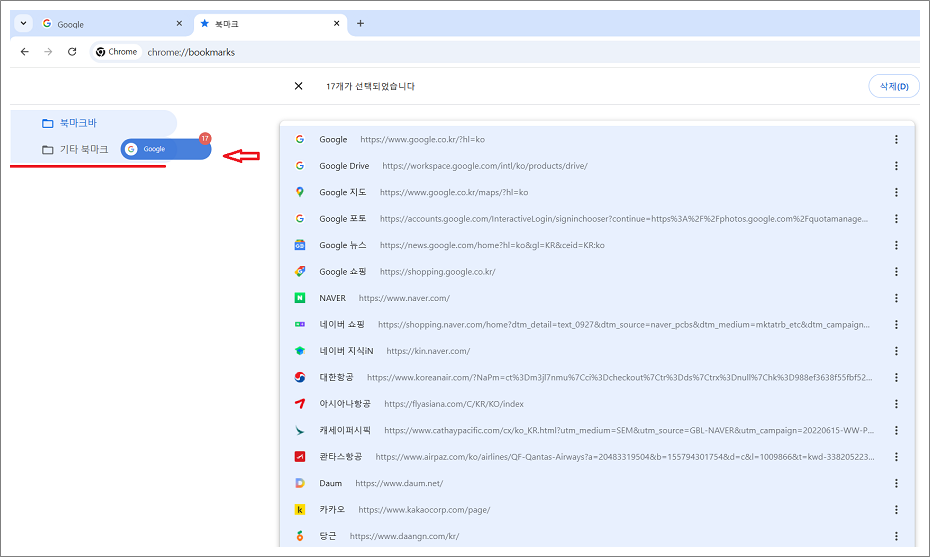
Task: Reload the bookmarks page
Action: click(x=72, y=52)
